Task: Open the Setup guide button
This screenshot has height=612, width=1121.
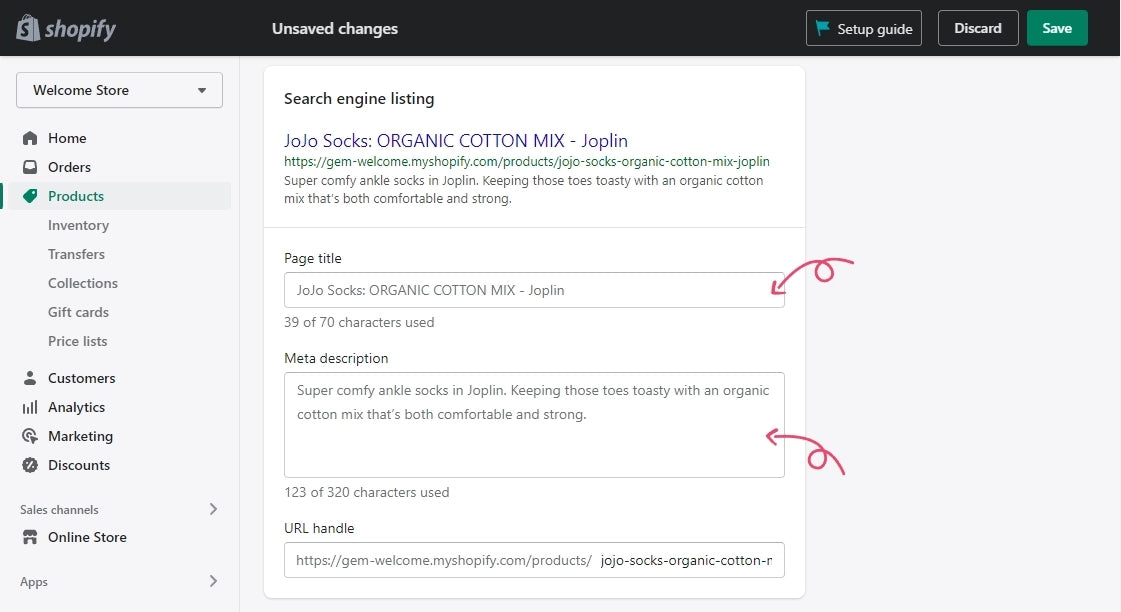Action: pos(864,28)
